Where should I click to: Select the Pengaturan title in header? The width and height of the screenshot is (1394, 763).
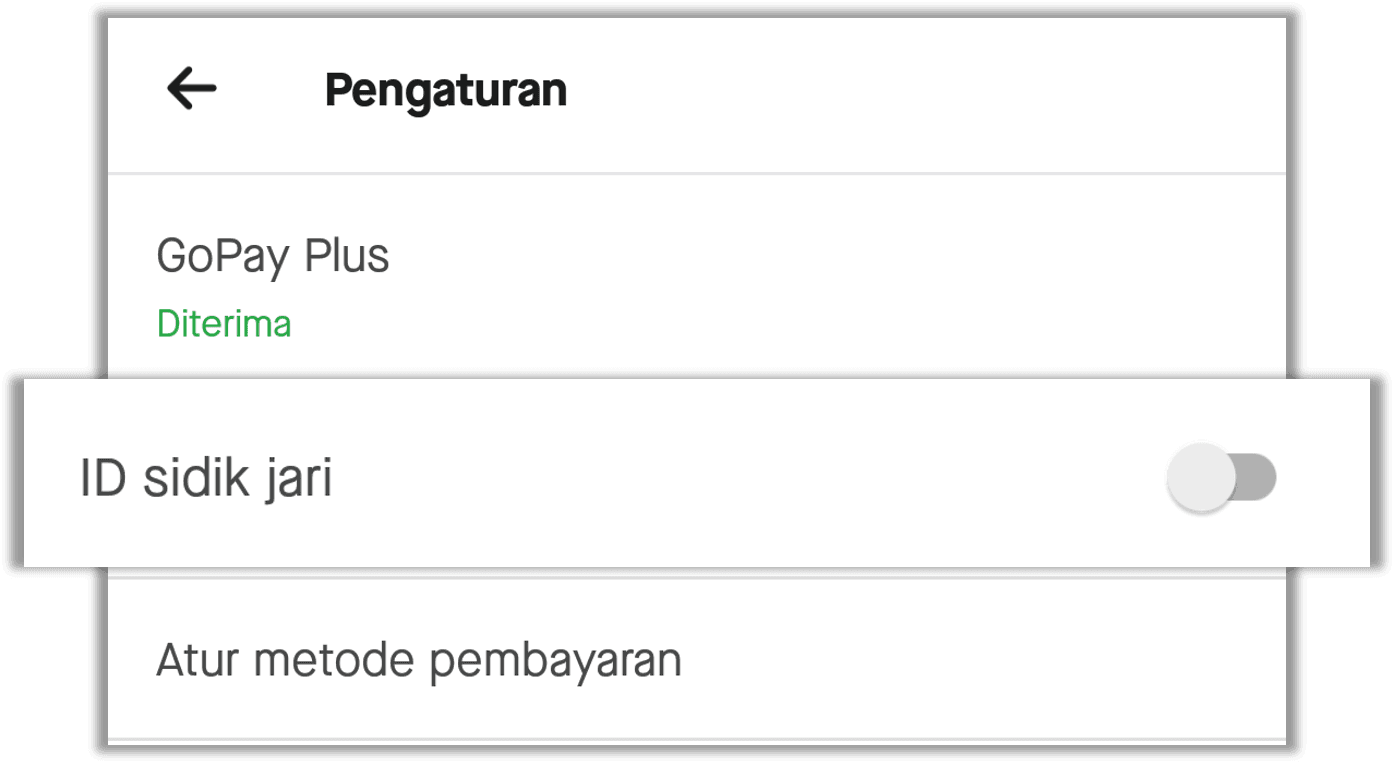pos(446,89)
